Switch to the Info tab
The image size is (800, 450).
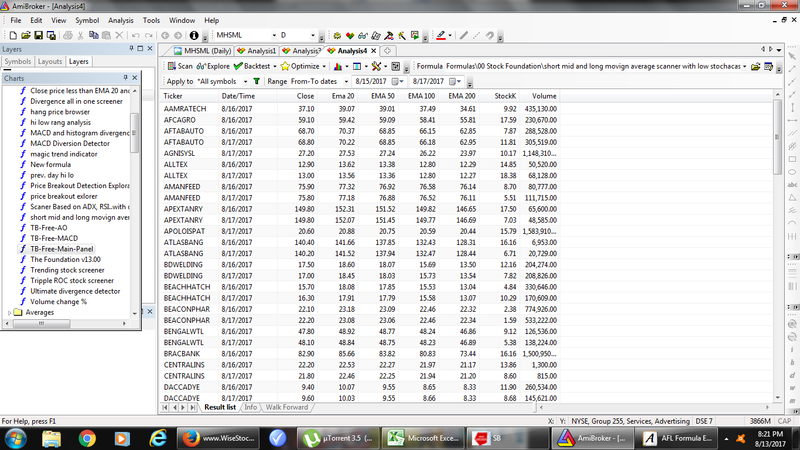pos(251,407)
